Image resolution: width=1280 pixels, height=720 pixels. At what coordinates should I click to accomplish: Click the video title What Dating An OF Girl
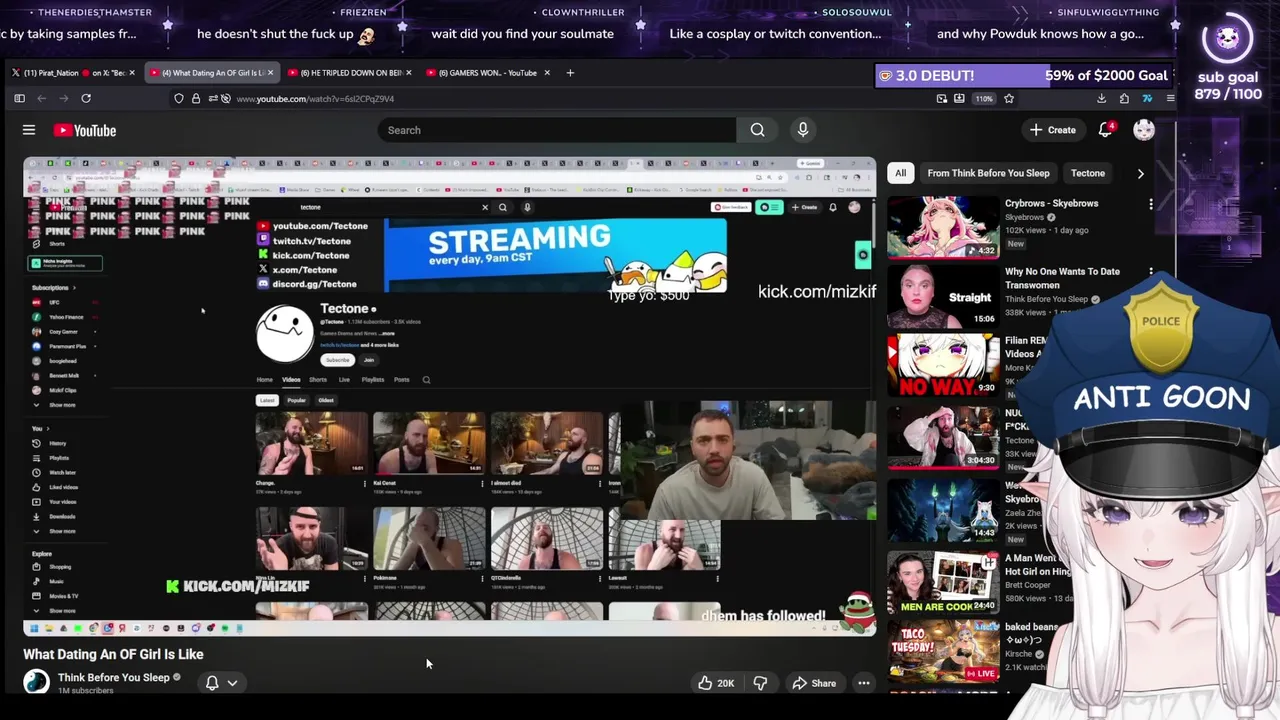coord(113,654)
